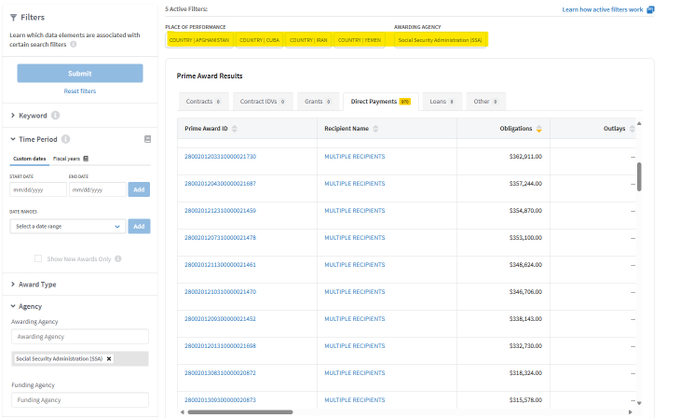Open the date range dropdown

[x=67, y=227]
